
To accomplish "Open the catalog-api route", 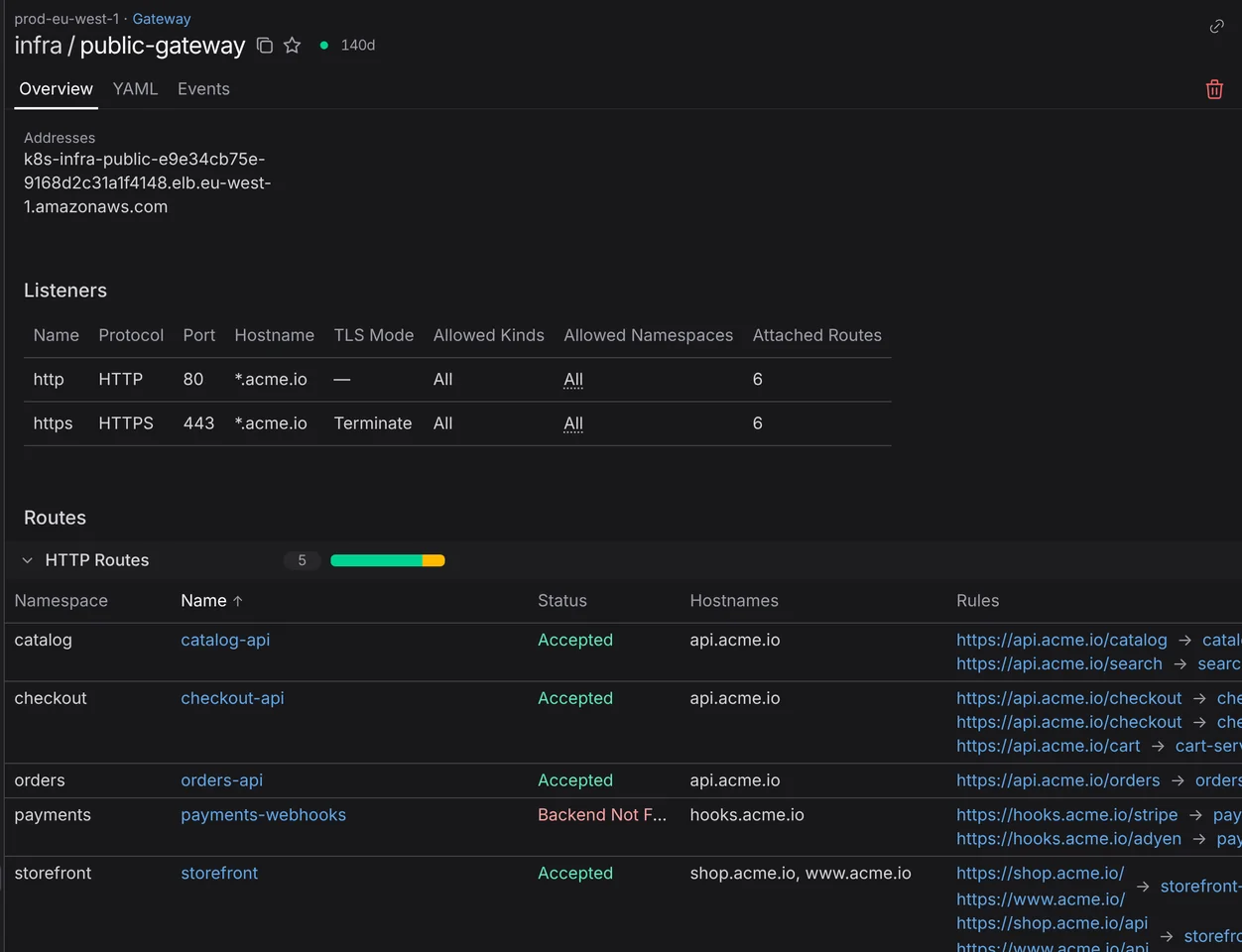I will [x=225, y=641].
